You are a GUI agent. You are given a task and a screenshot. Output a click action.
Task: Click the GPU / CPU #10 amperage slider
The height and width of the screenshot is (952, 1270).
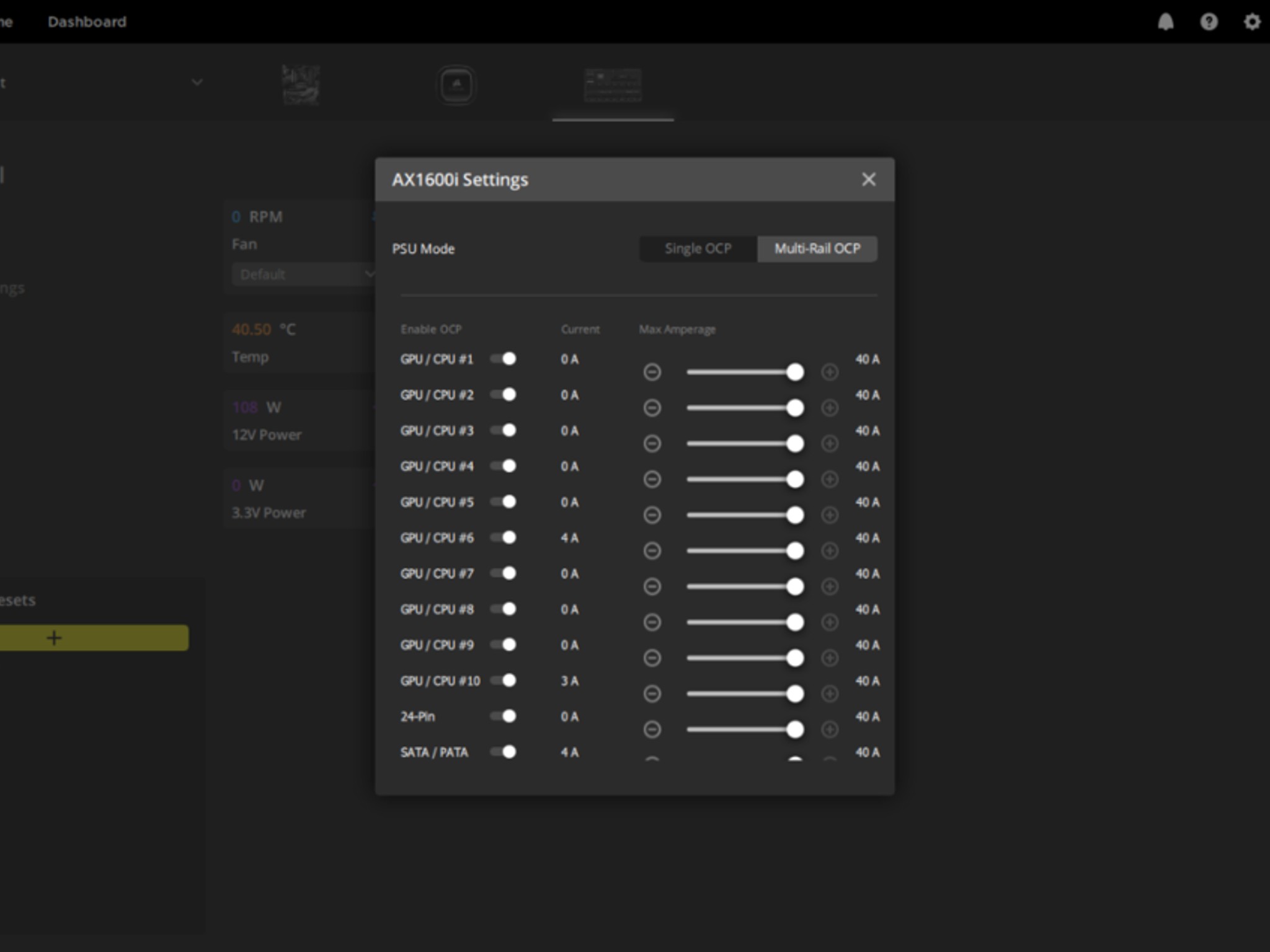[745, 694]
